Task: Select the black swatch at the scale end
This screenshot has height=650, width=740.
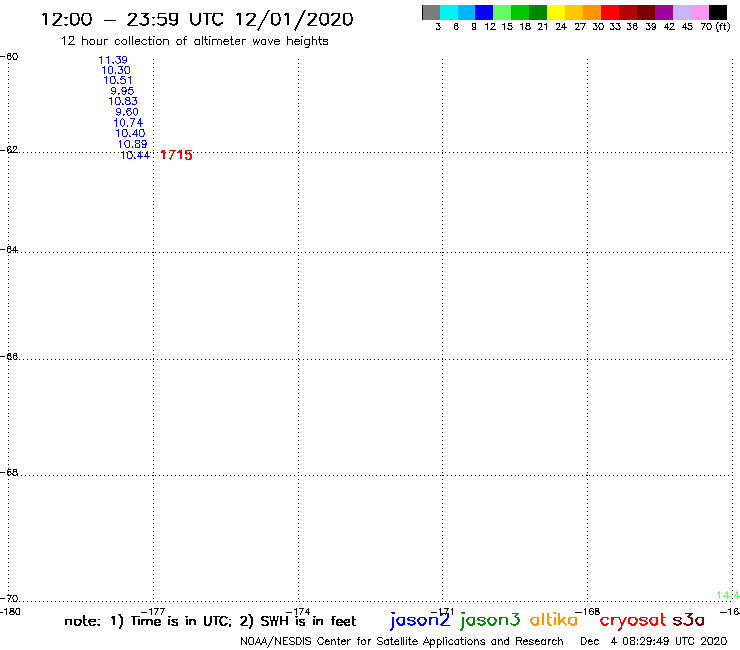Action: [x=718, y=12]
